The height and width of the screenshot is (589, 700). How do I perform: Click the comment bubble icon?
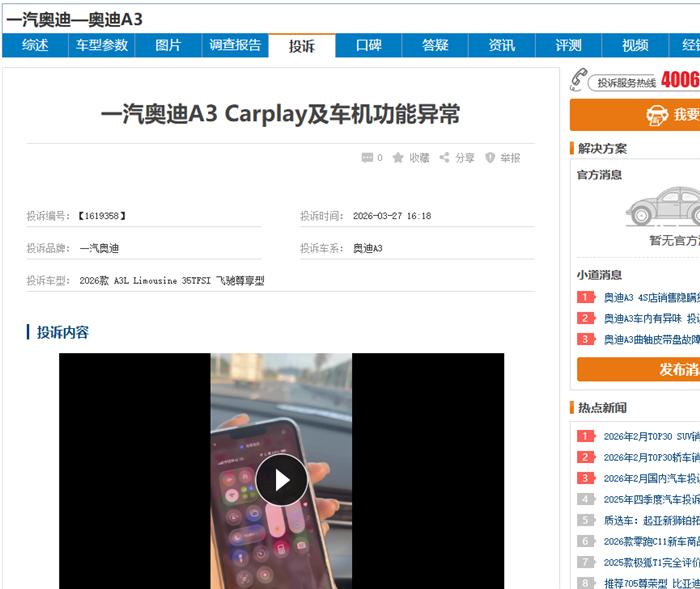[367, 158]
